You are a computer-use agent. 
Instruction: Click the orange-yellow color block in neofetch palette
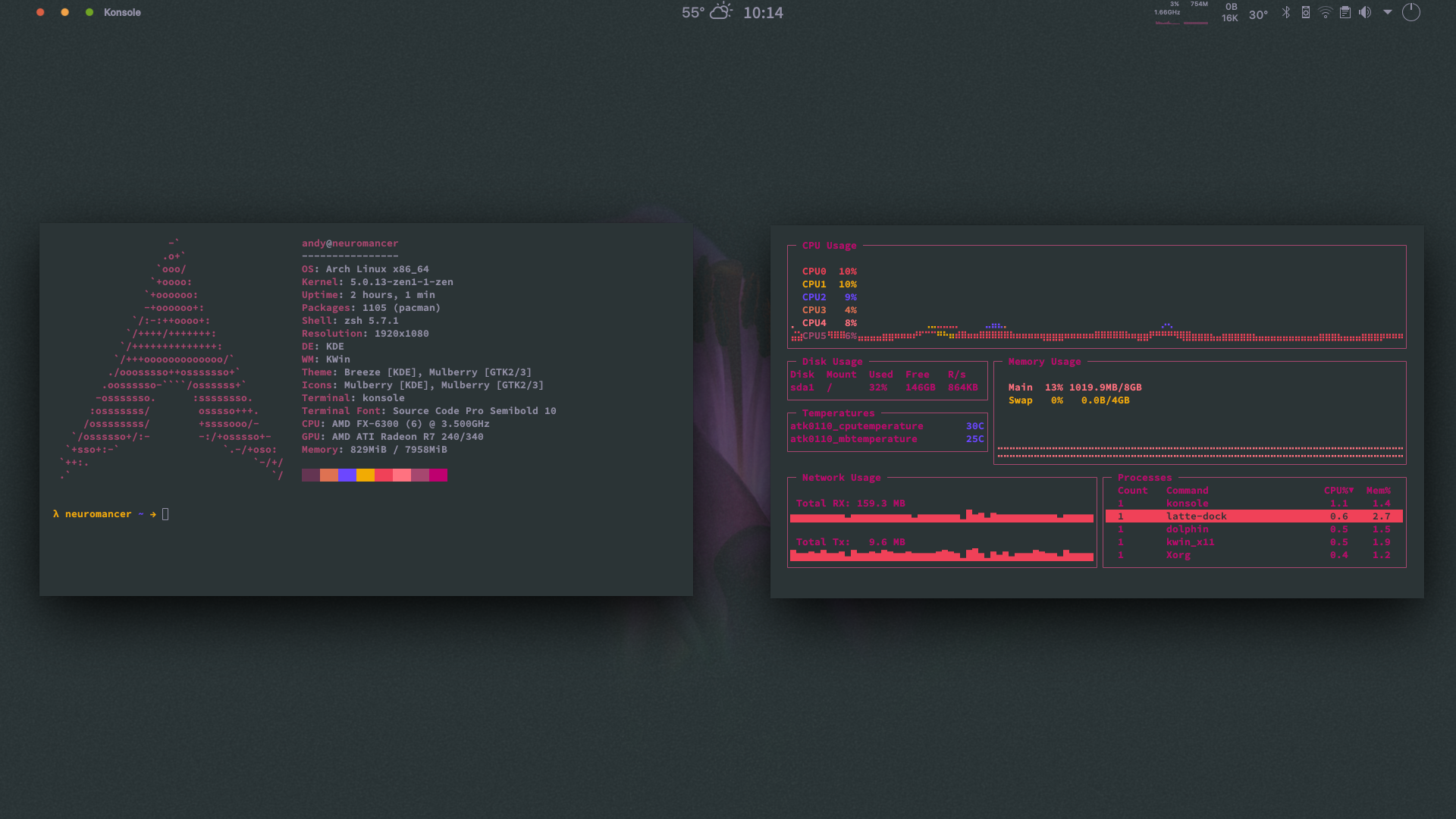click(x=366, y=475)
